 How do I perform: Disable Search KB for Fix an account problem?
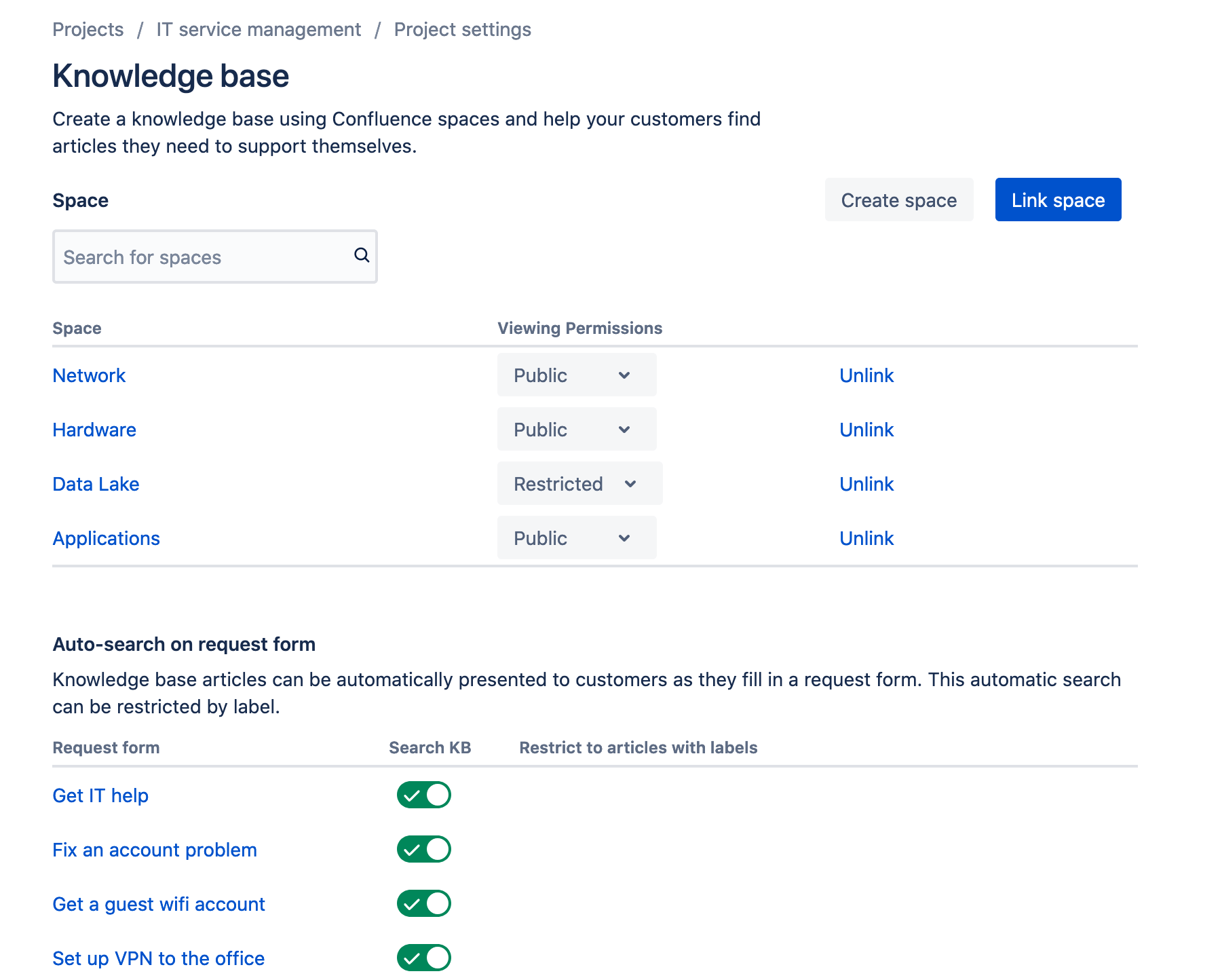(x=423, y=849)
